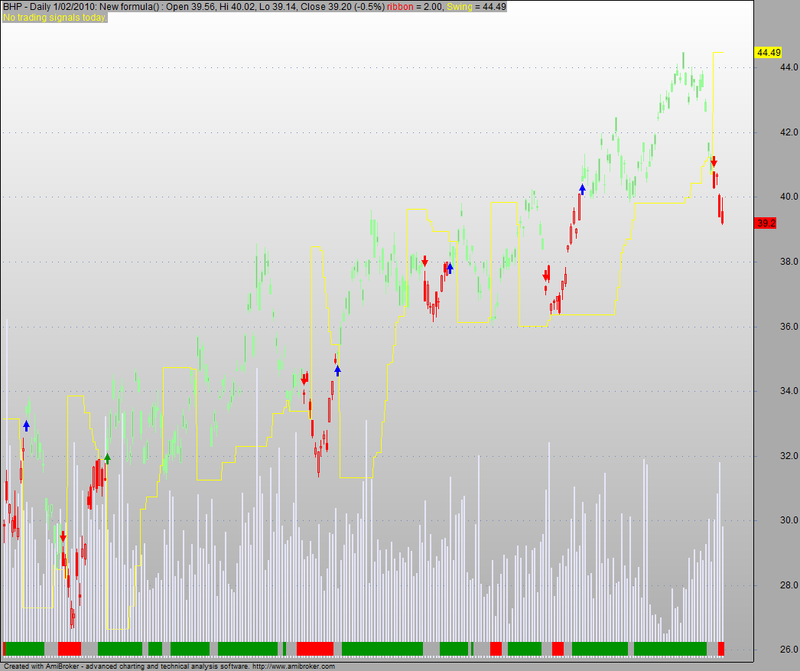This screenshot has width=800, height=671.
Task: Click the widest red segment of the bottom ribbon
Action: (x=315, y=649)
